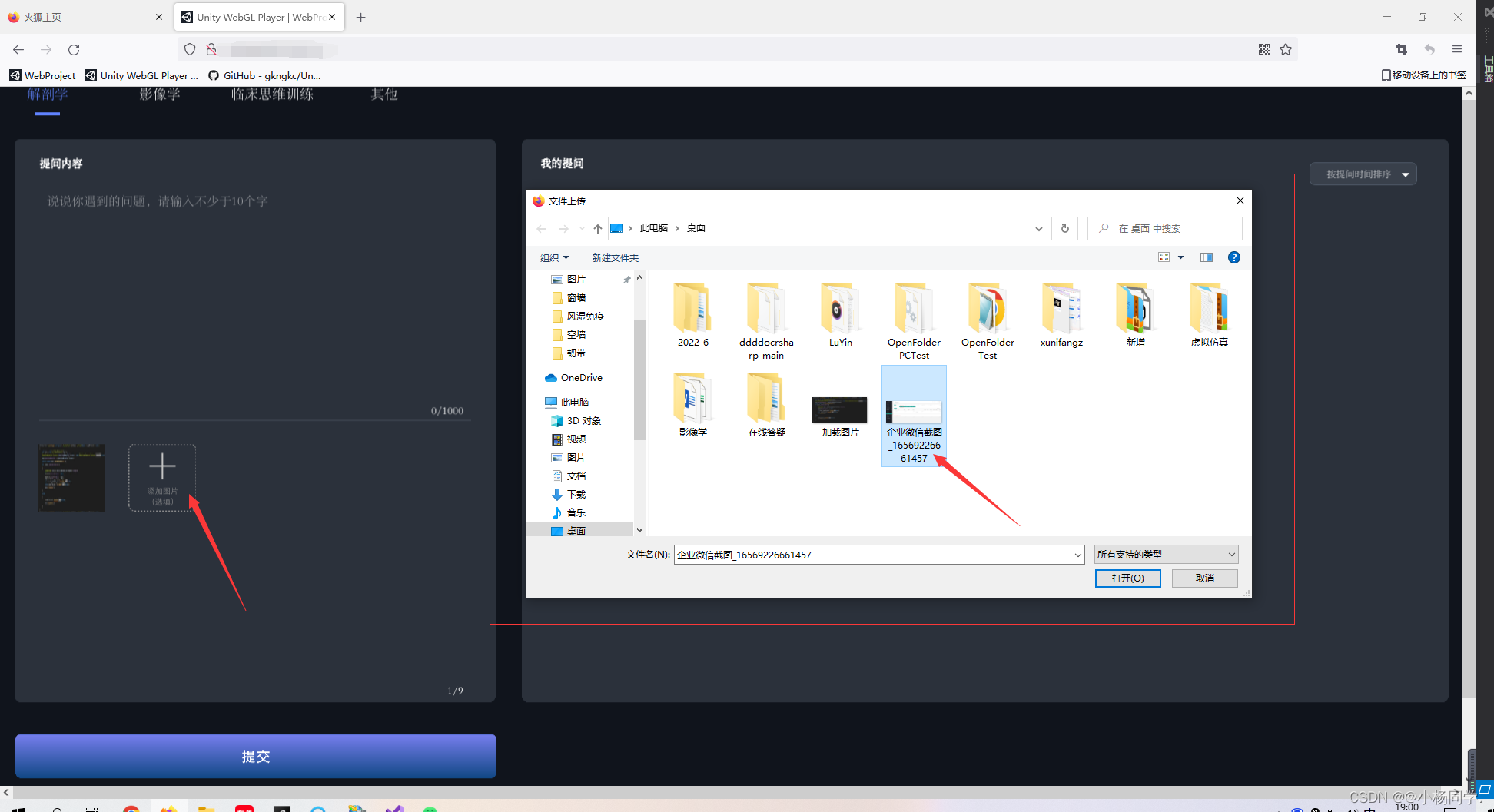Click the uploaded image thumbnail
The width and height of the screenshot is (1494, 812).
point(71,477)
